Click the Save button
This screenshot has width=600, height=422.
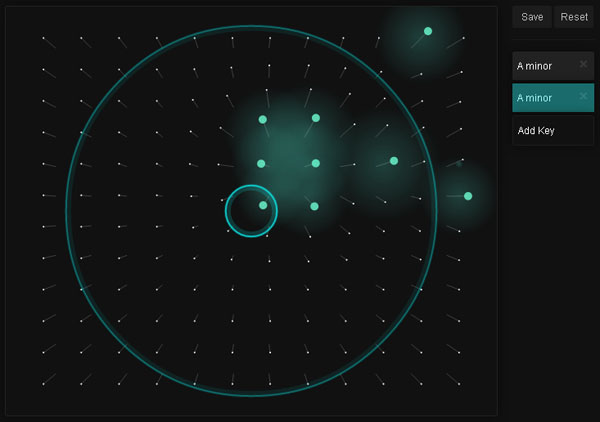coord(532,17)
